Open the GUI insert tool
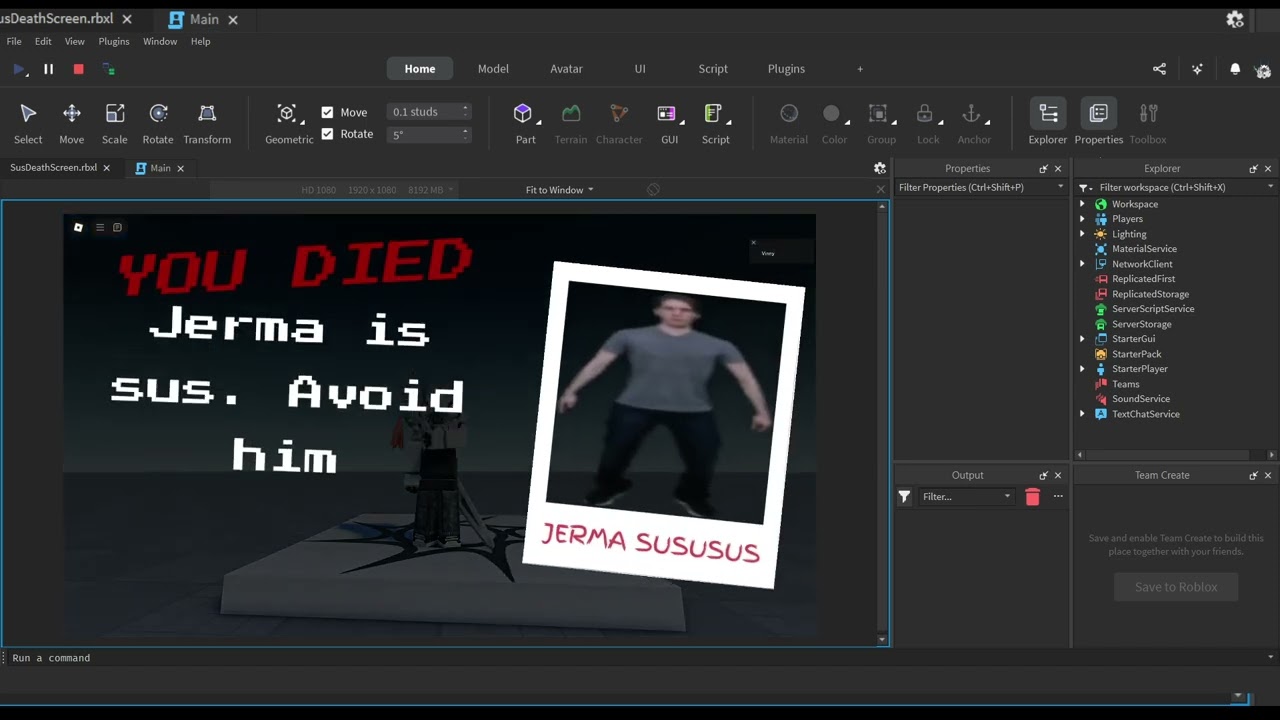Viewport: 1280px width, 720px height. point(667,114)
